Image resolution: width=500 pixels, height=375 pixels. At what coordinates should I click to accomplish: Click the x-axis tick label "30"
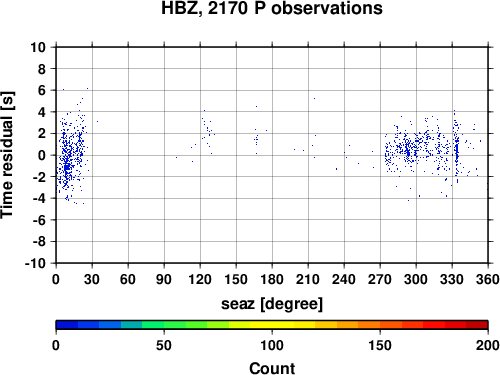click(x=92, y=279)
